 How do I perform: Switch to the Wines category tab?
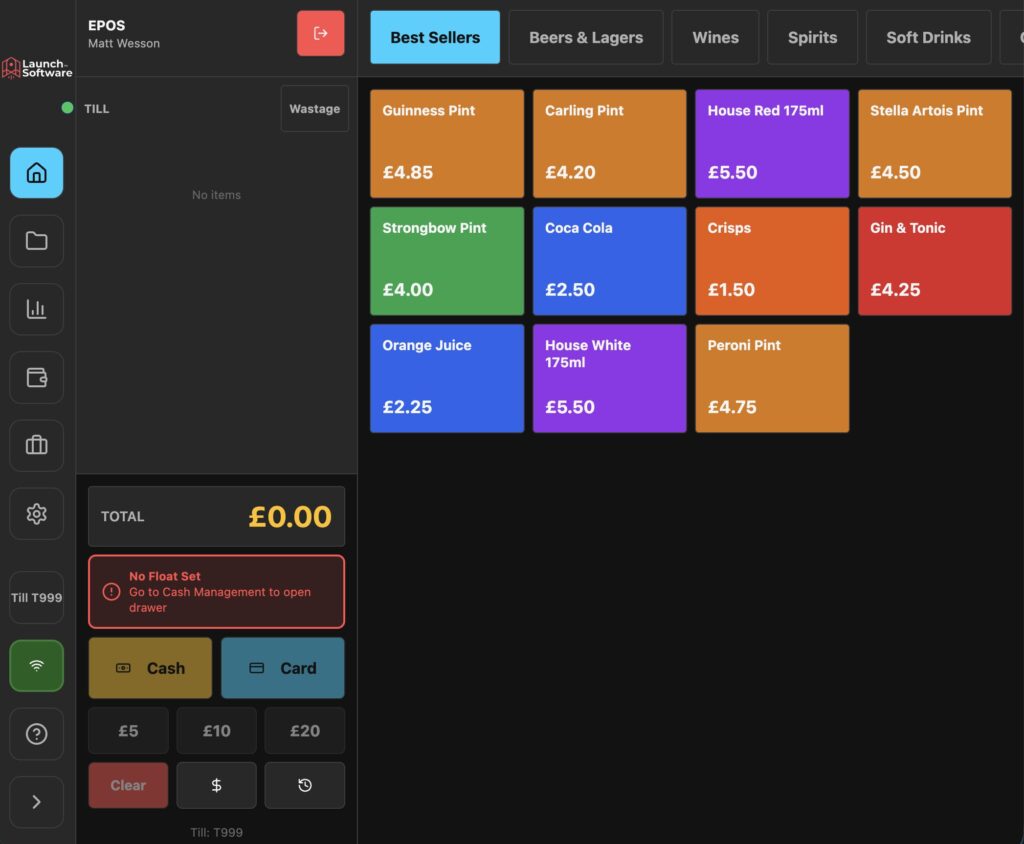coord(715,37)
